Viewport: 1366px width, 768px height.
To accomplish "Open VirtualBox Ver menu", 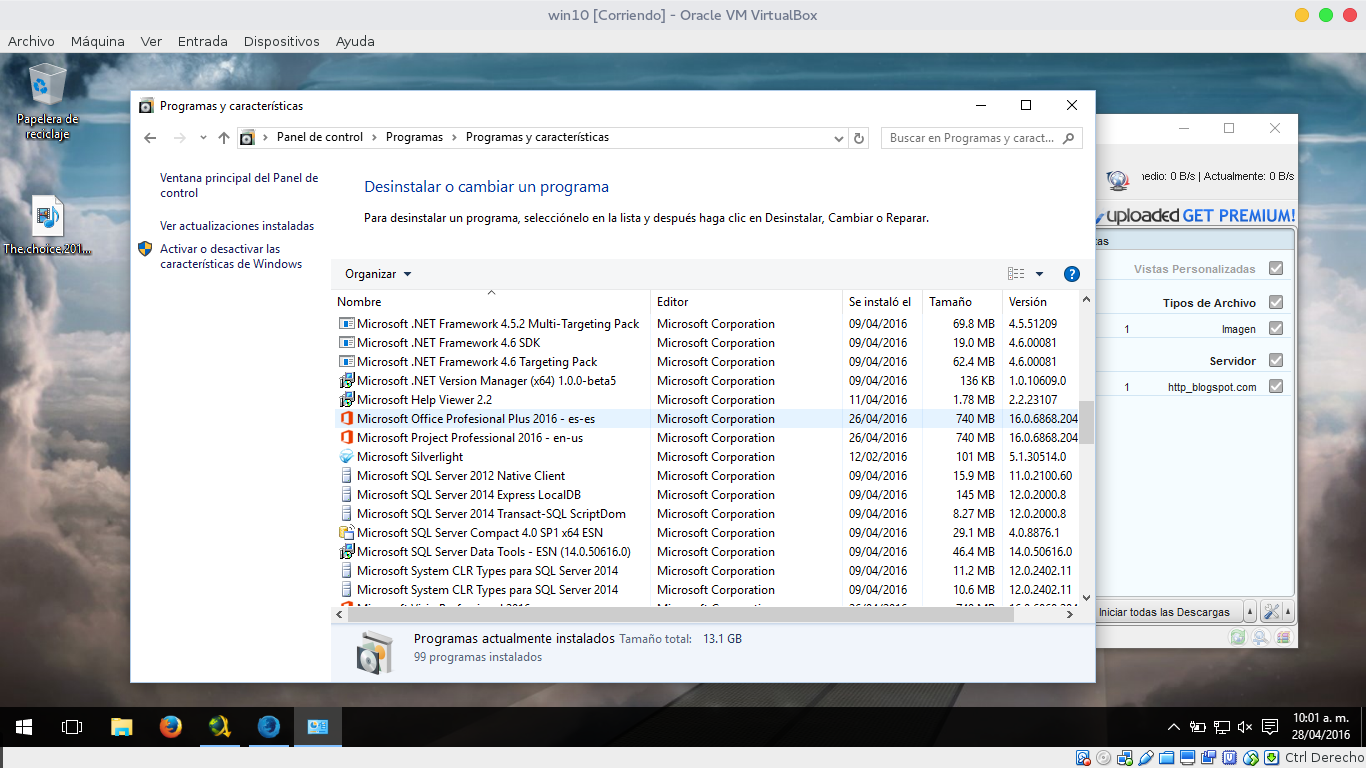I will [x=151, y=41].
